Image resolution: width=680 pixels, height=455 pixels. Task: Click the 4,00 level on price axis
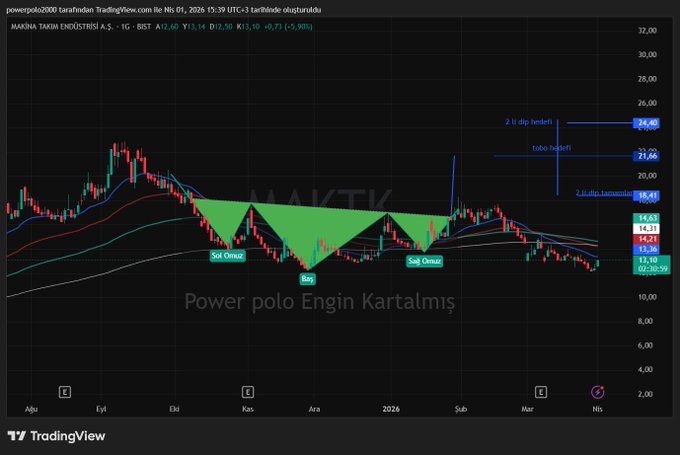pos(645,370)
